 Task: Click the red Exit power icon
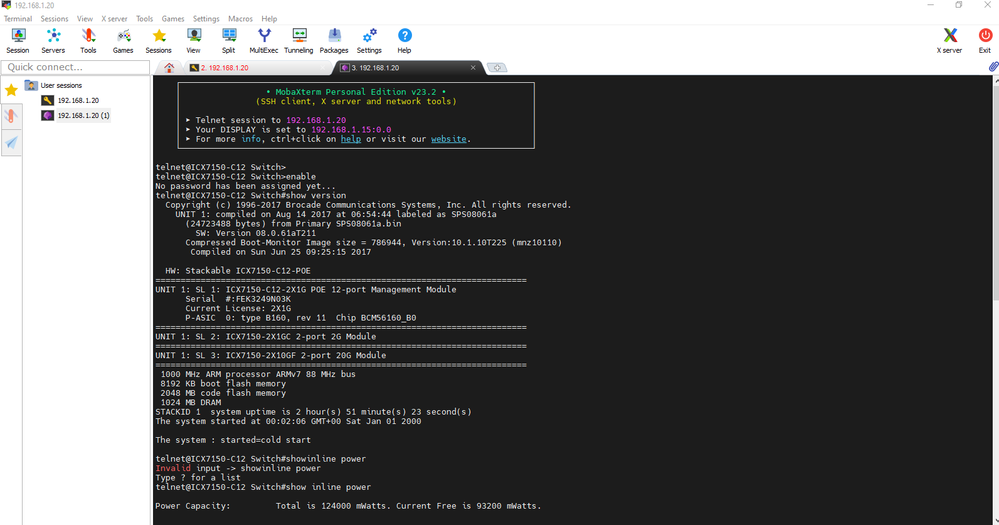click(x=985, y=40)
